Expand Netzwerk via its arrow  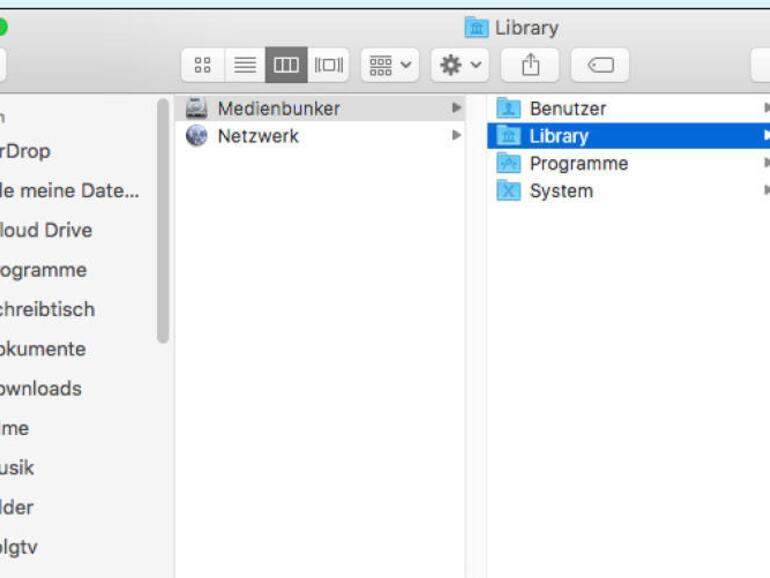pyautogui.click(x=456, y=135)
